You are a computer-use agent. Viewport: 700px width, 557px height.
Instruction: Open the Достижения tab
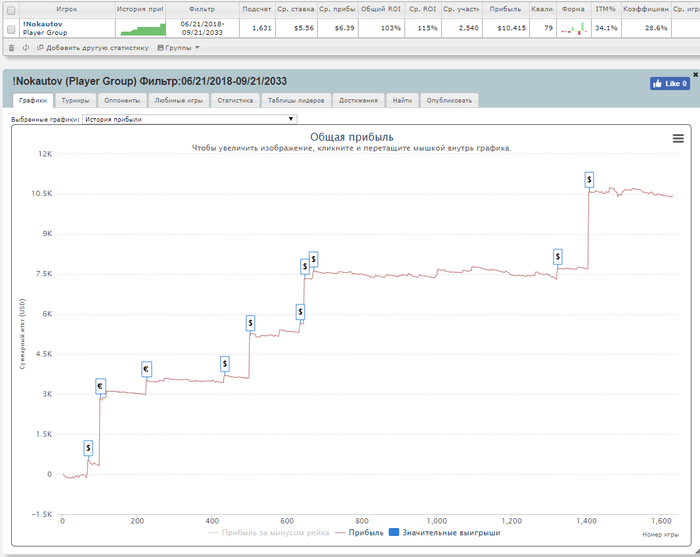(x=358, y=100)
